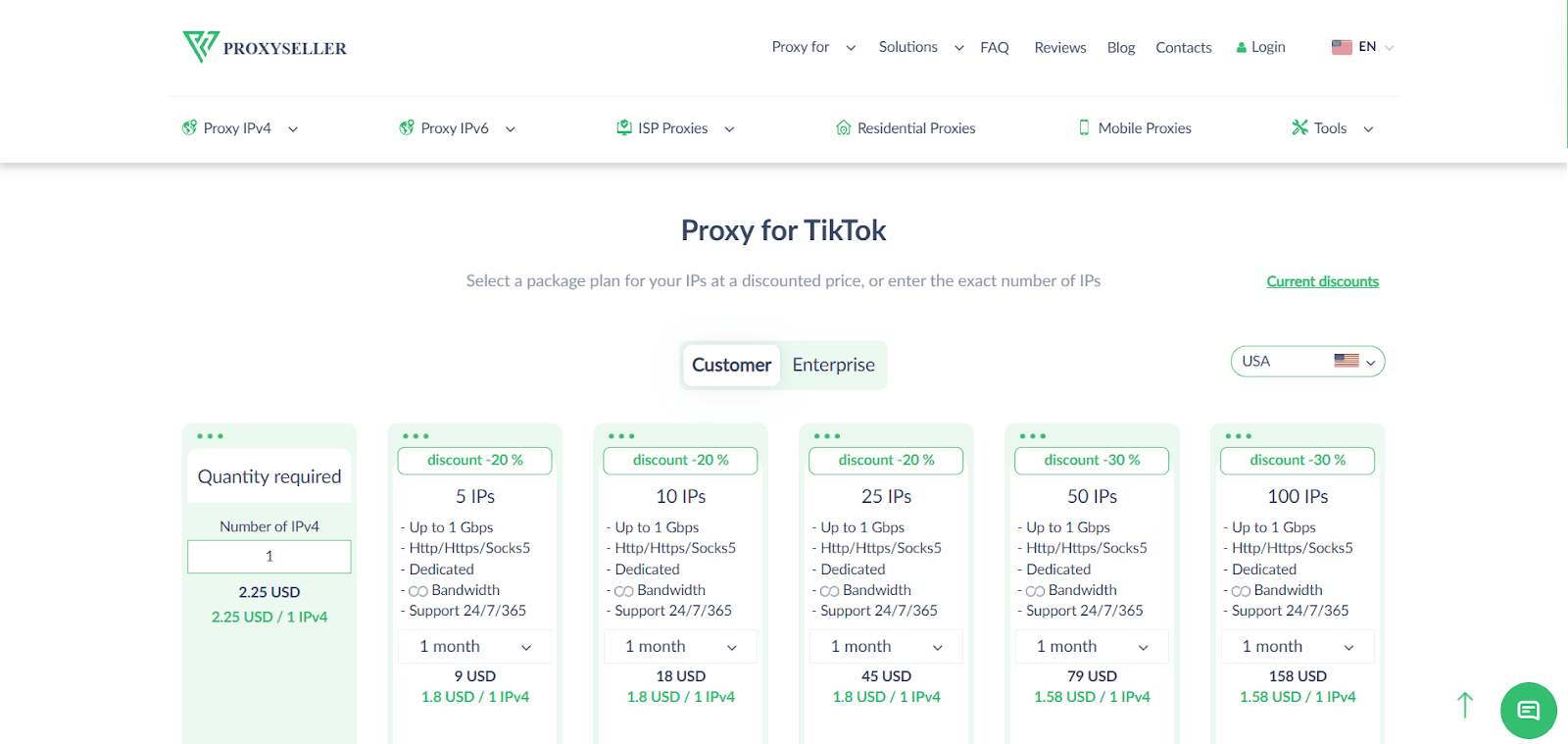1568x744 pixels.
Task: Click the Current discounts link
Action: (1323, 281)
